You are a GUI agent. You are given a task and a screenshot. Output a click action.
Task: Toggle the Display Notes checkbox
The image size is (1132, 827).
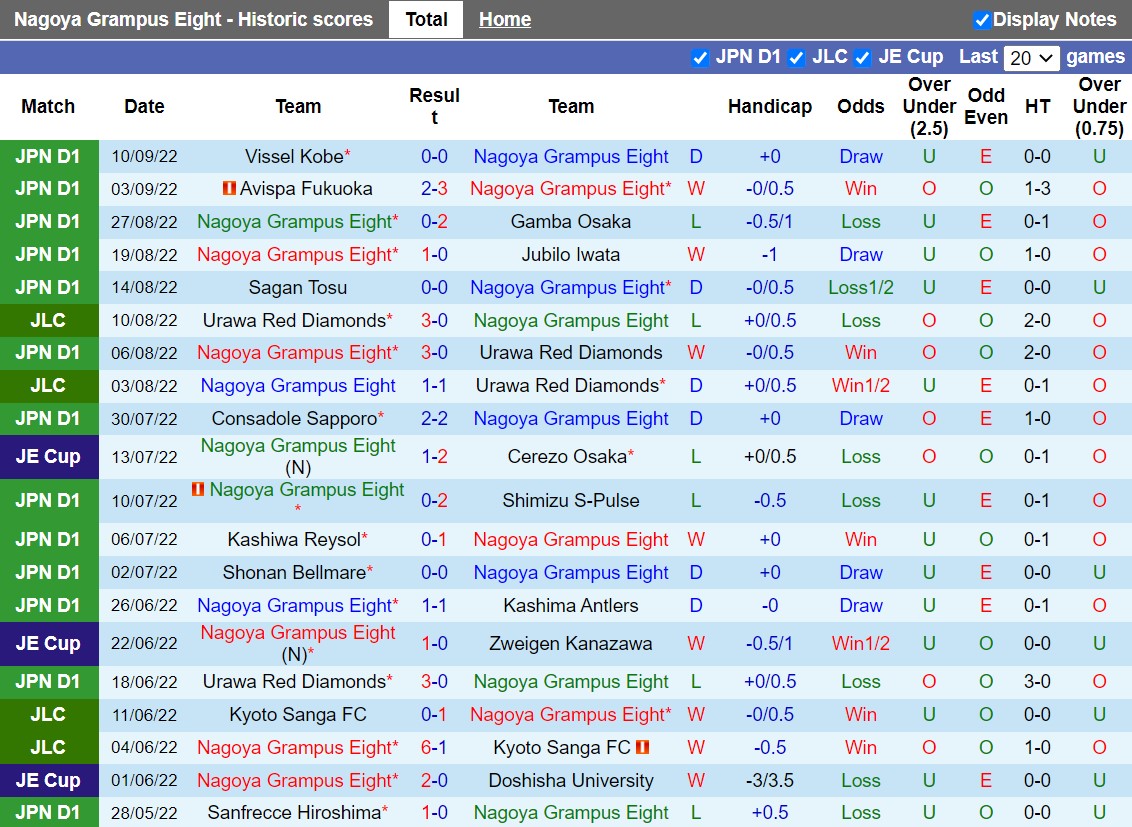[x=981, y=20]
